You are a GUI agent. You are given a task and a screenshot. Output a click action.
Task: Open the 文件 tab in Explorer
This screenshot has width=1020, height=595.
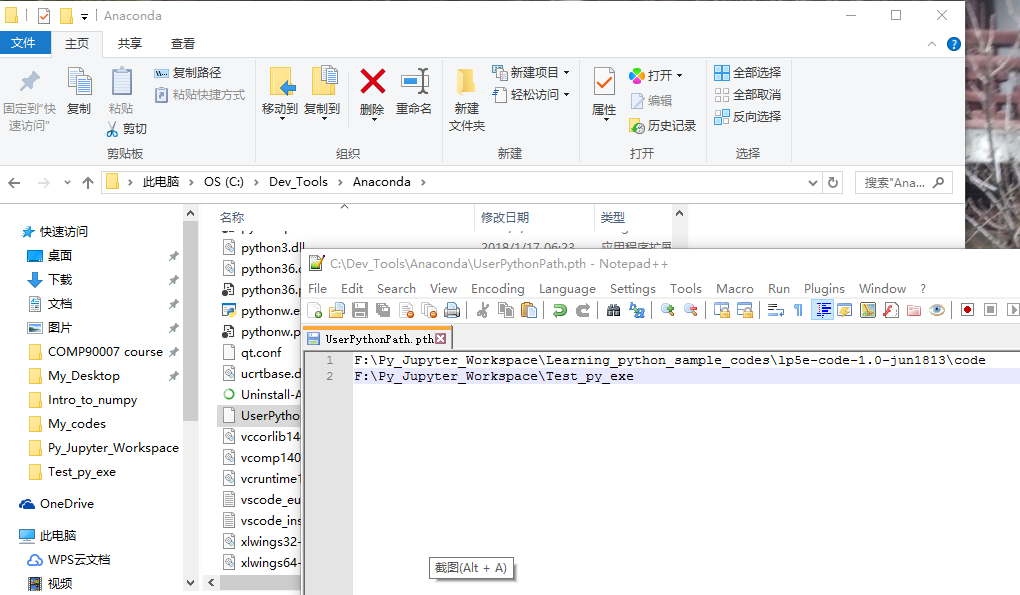coord(23,43)
